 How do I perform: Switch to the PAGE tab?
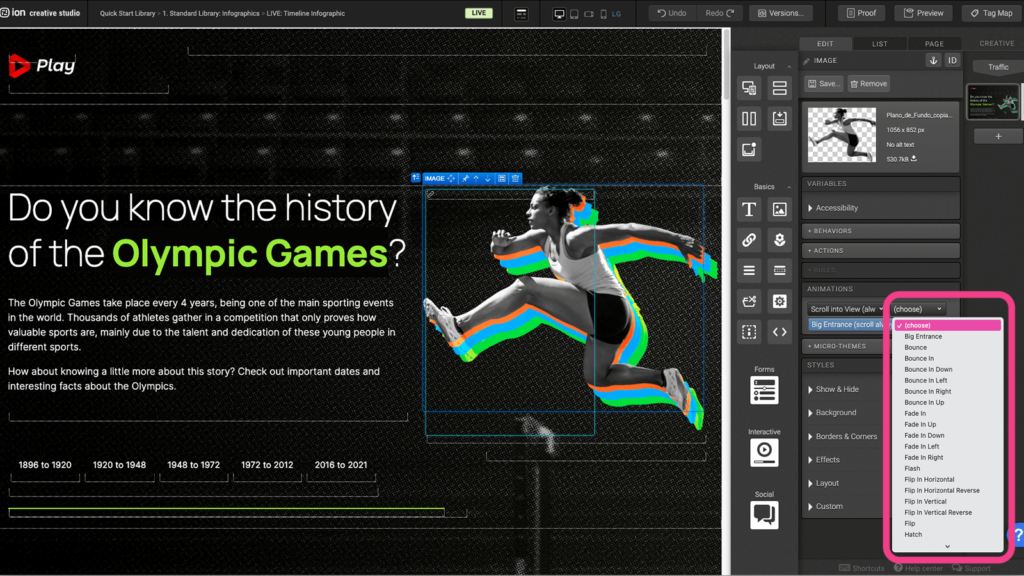934,44
